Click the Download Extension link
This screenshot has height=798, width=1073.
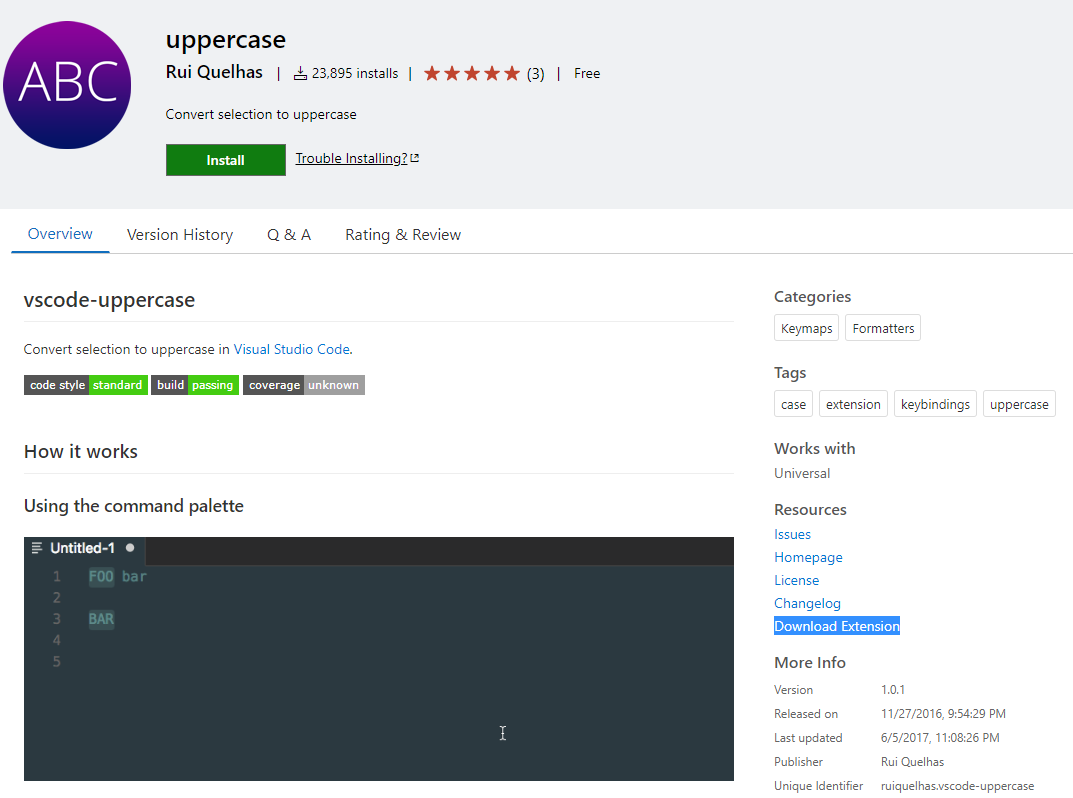click(837, 626)
